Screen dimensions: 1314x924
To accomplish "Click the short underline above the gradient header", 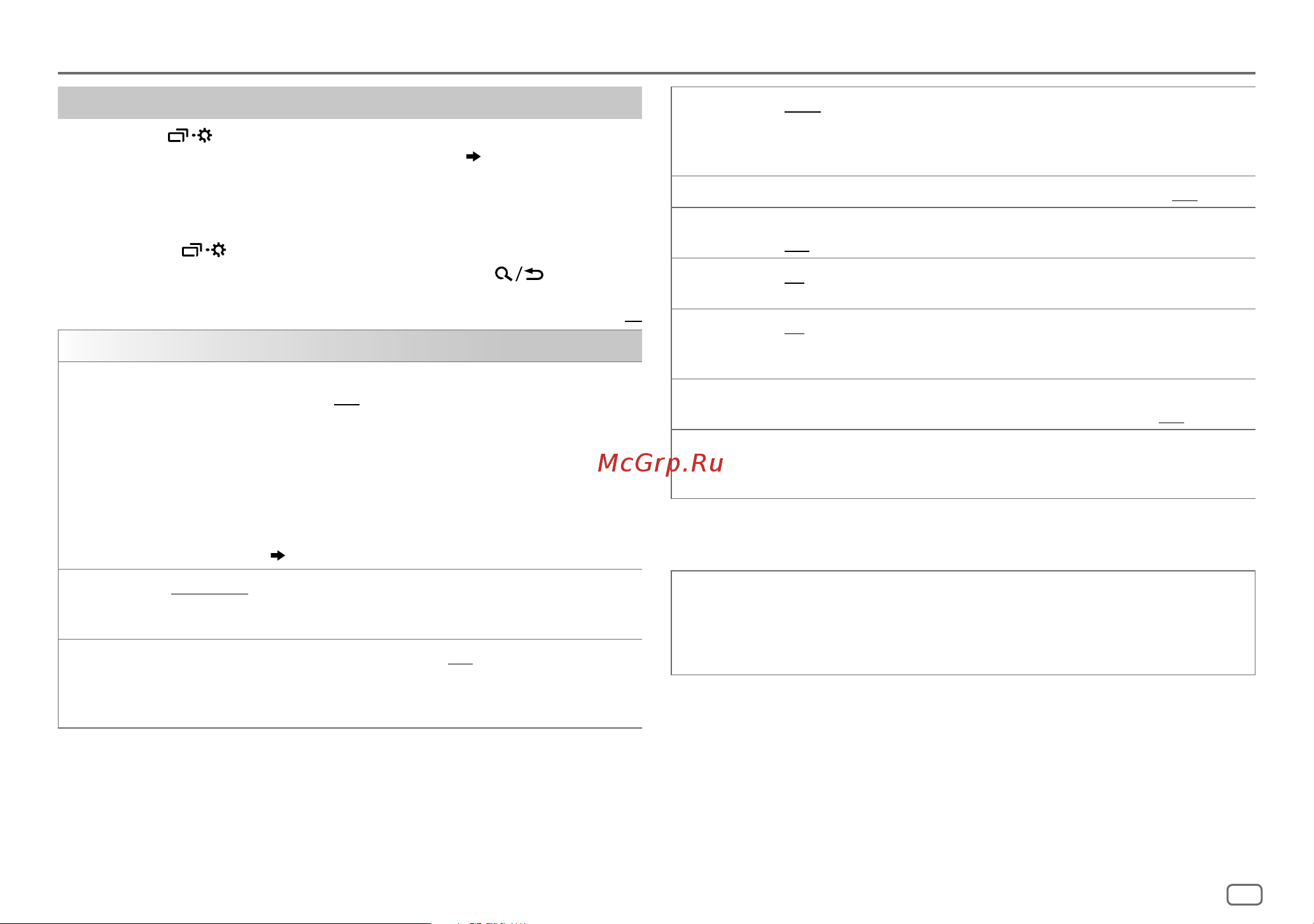I will click(633, 321).
